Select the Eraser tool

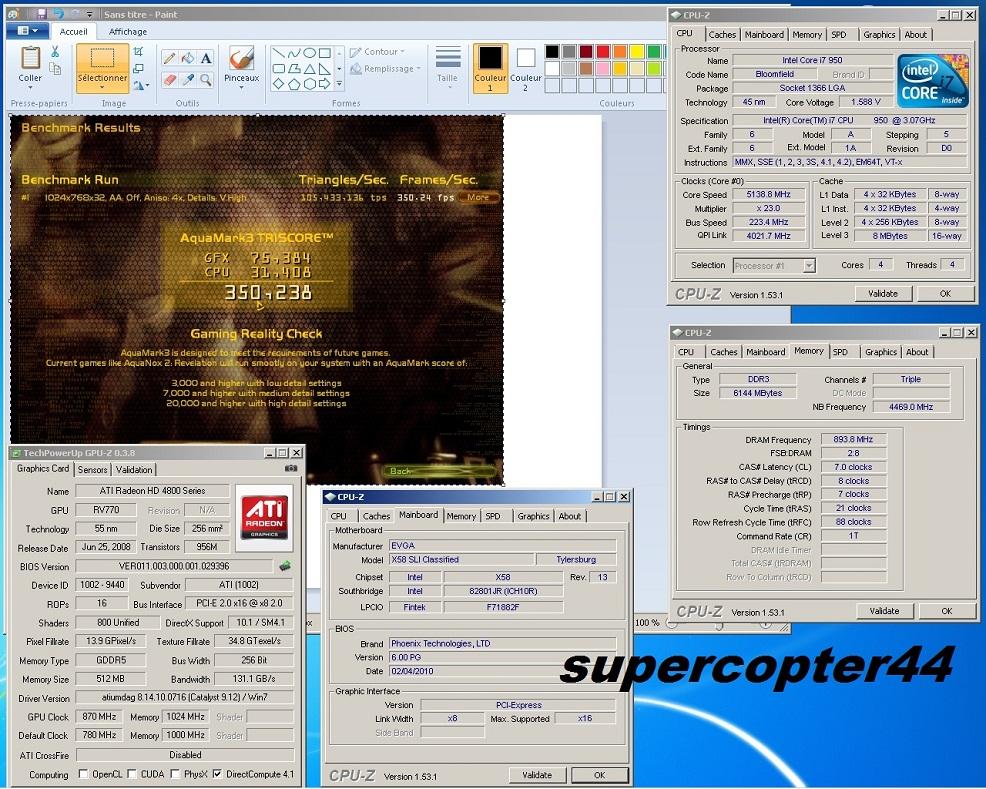pyautogui.click(x=169, y=80)
